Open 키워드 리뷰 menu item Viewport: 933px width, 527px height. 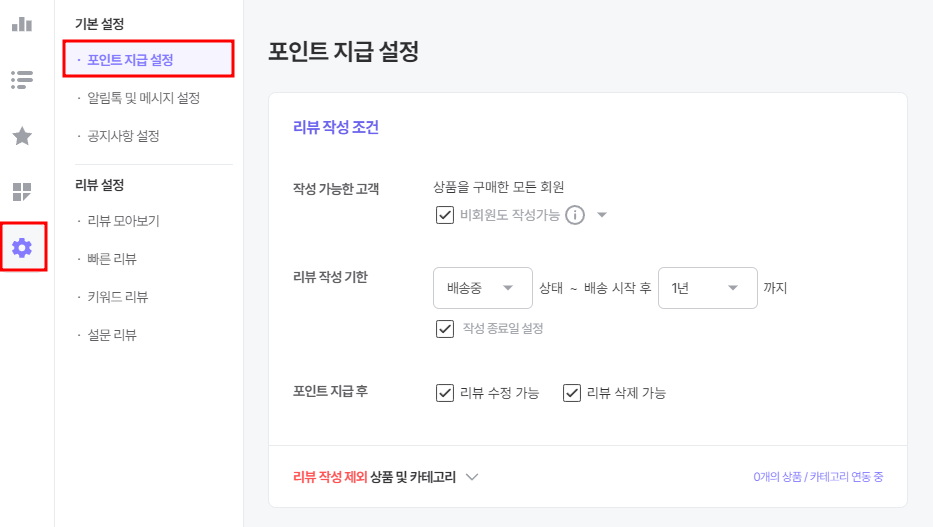tap(117, 297)
